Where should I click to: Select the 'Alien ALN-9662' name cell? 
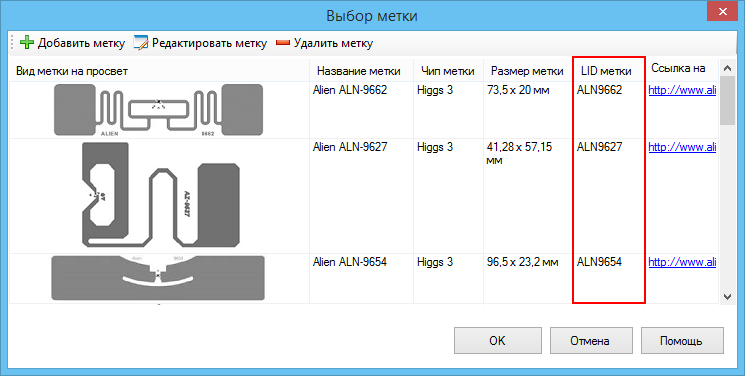(x=350, y=90)
